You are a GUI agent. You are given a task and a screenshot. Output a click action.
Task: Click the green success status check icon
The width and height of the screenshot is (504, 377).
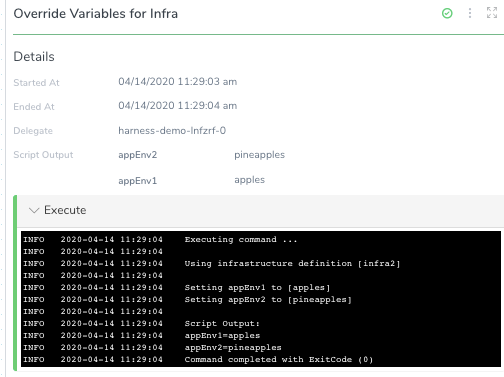point(447,13)
